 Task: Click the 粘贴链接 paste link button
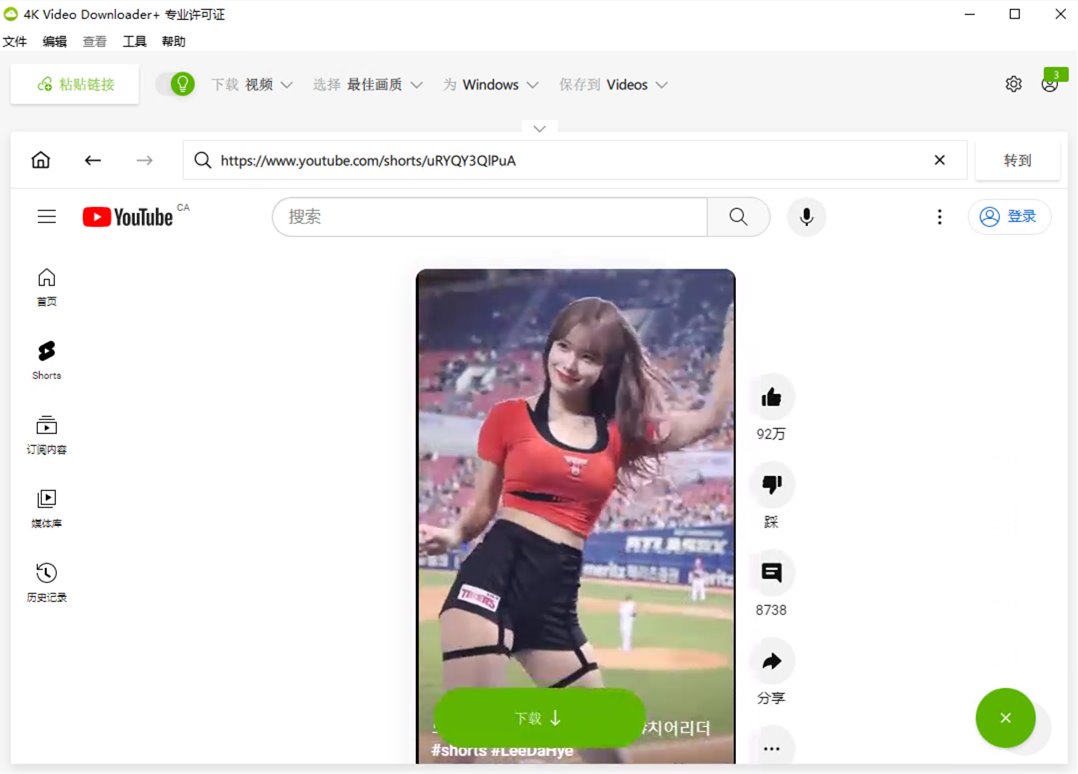[x=75, y=85]
